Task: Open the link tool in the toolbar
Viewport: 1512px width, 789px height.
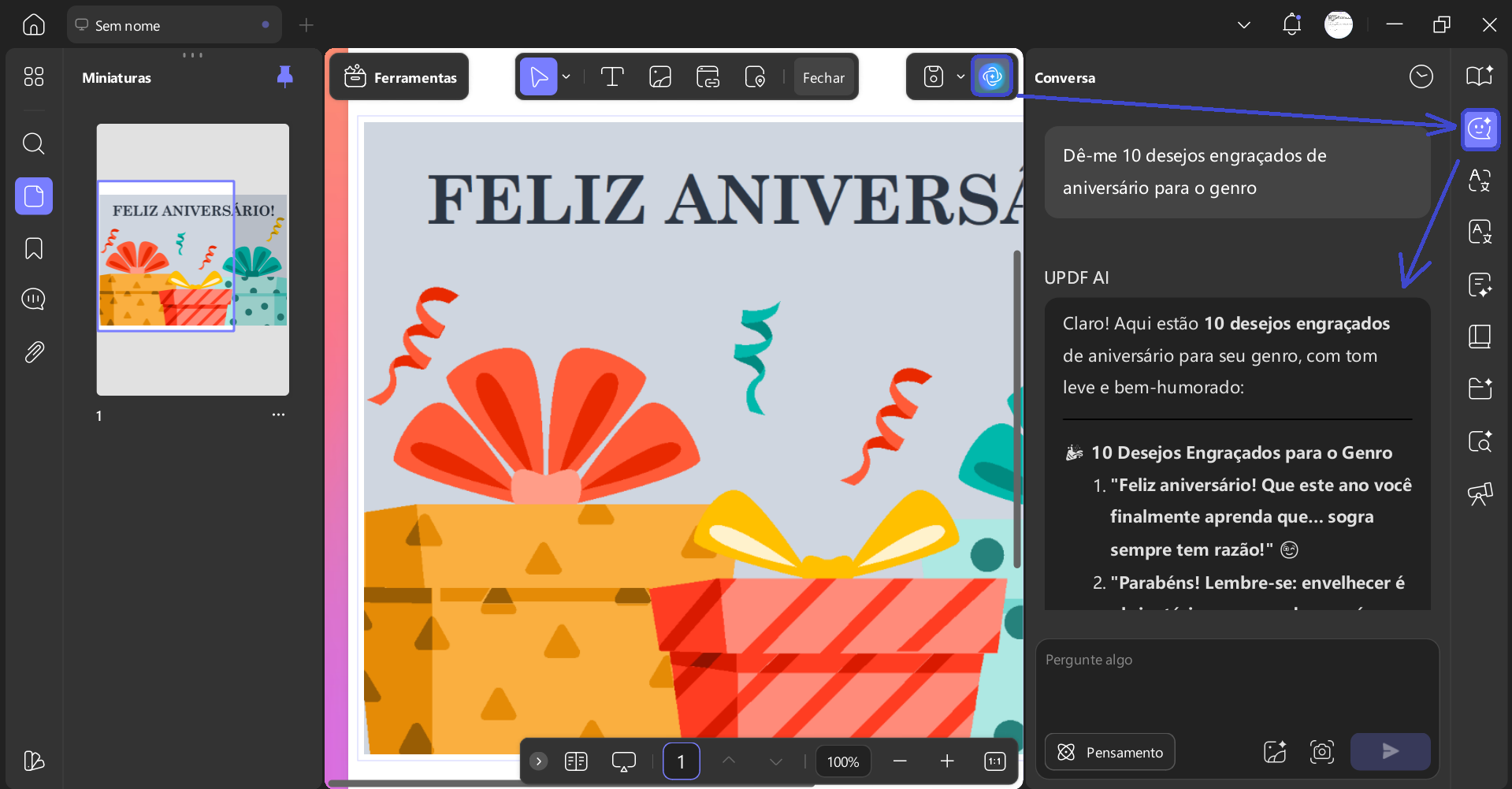Action: 707,76
